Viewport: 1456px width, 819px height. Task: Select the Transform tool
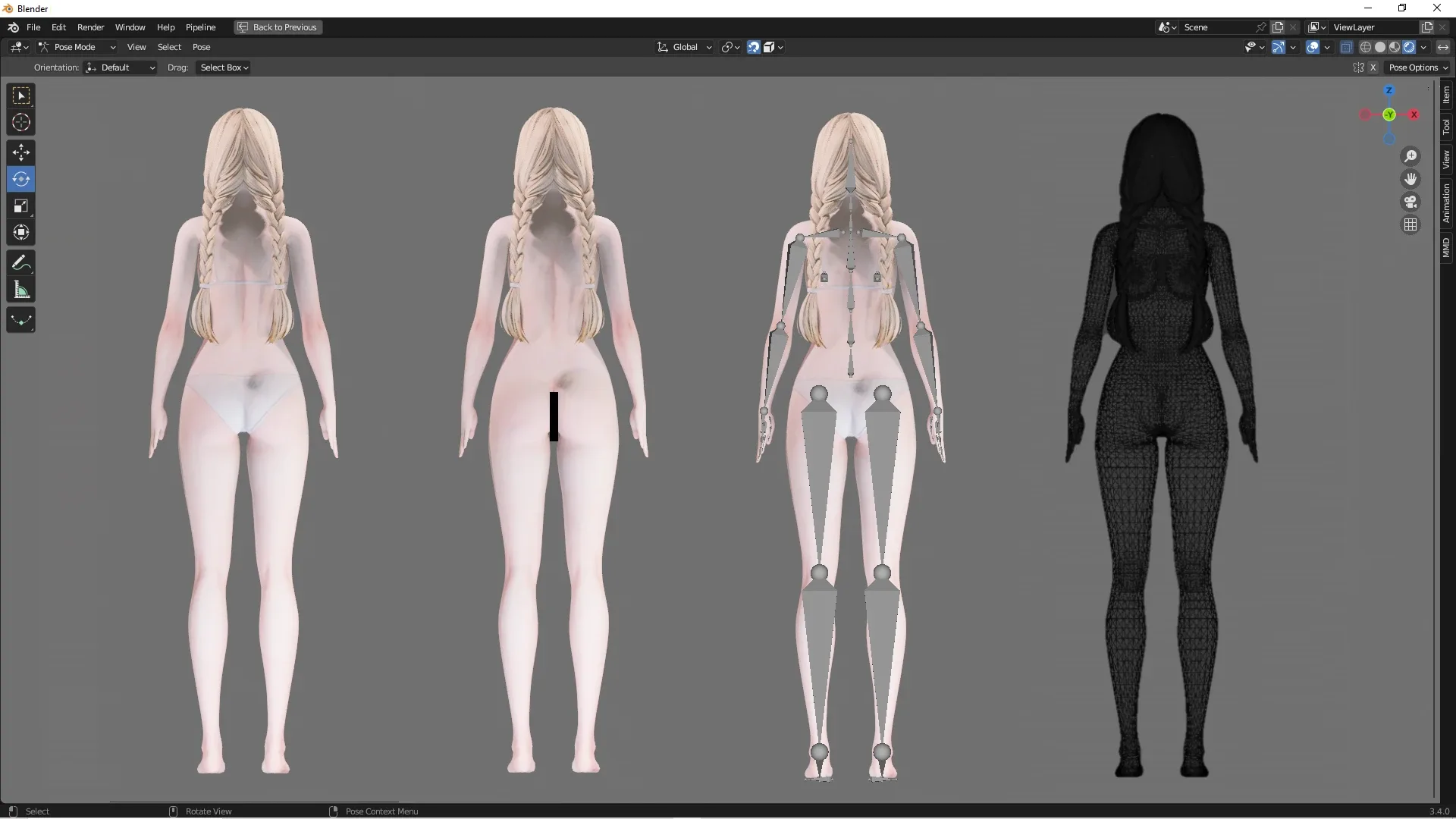[20, 232]
